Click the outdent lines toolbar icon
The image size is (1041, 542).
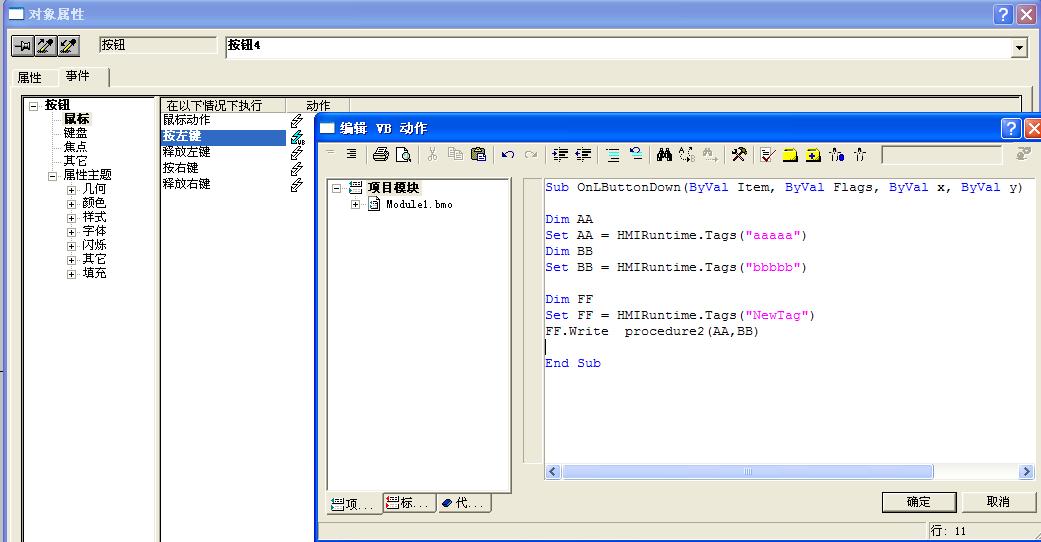coord(583,155)
